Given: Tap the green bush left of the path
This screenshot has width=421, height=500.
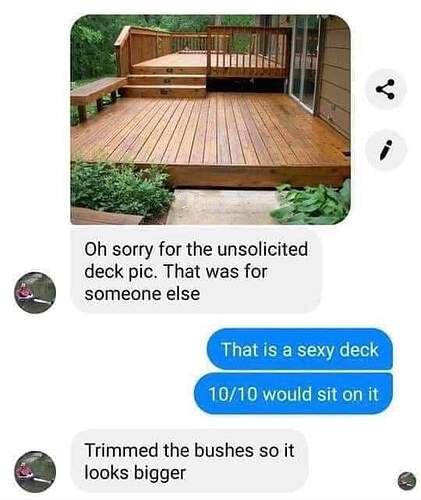Looking at the screenshot, I should tap(120, 187).
